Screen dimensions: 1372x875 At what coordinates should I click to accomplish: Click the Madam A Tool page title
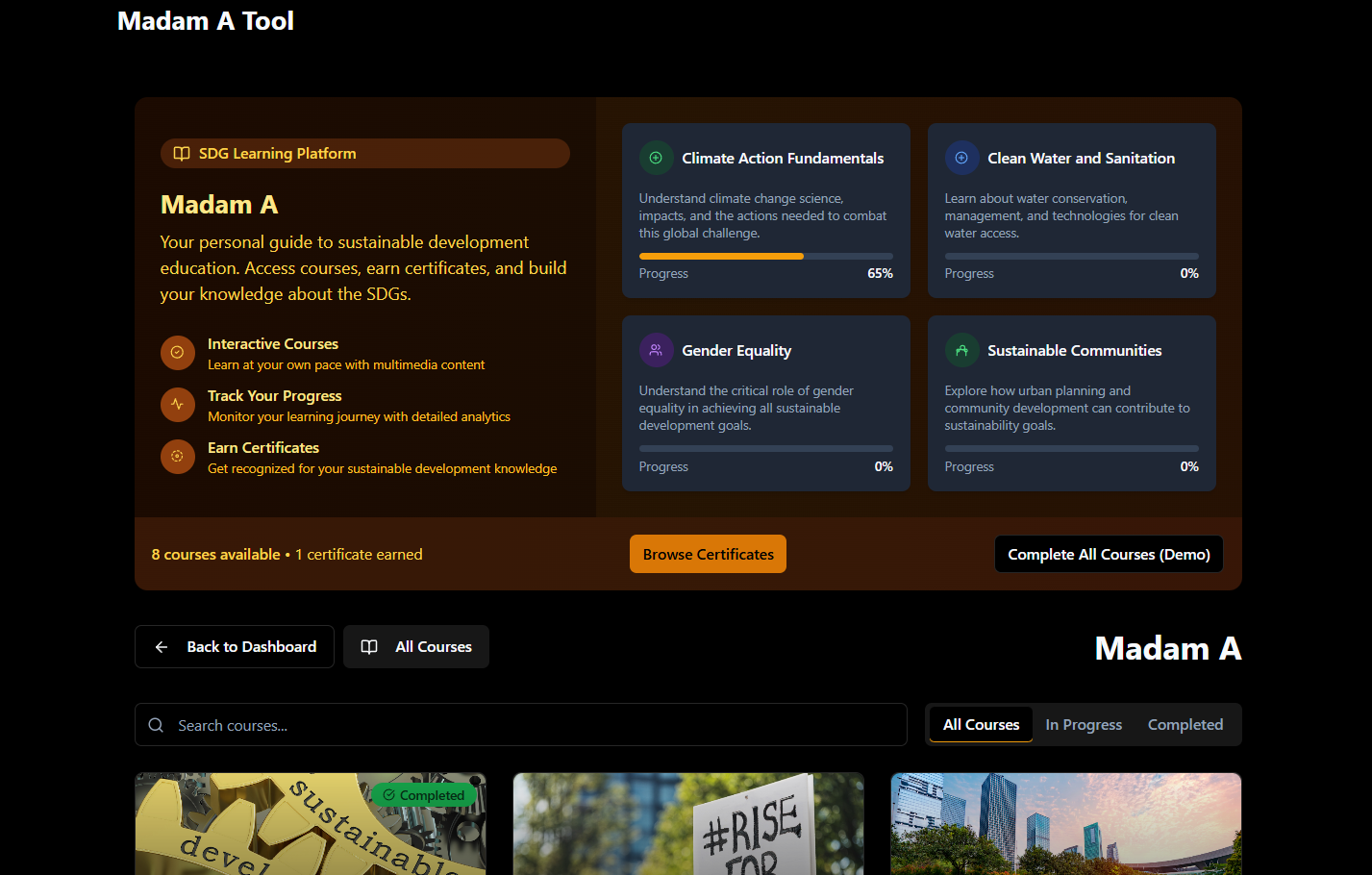(x=206, y=21)
